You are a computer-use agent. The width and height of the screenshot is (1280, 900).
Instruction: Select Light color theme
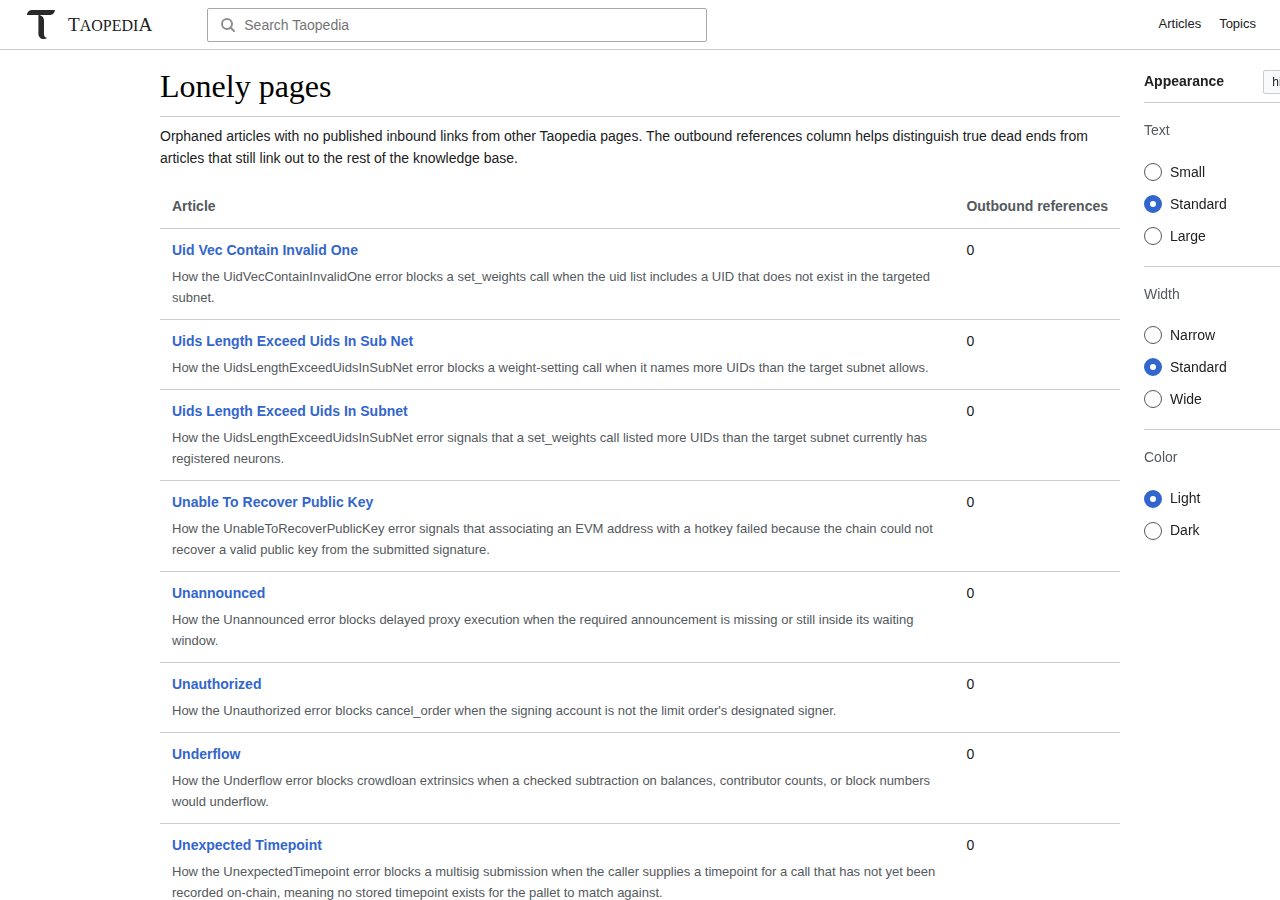(1153, 498)
